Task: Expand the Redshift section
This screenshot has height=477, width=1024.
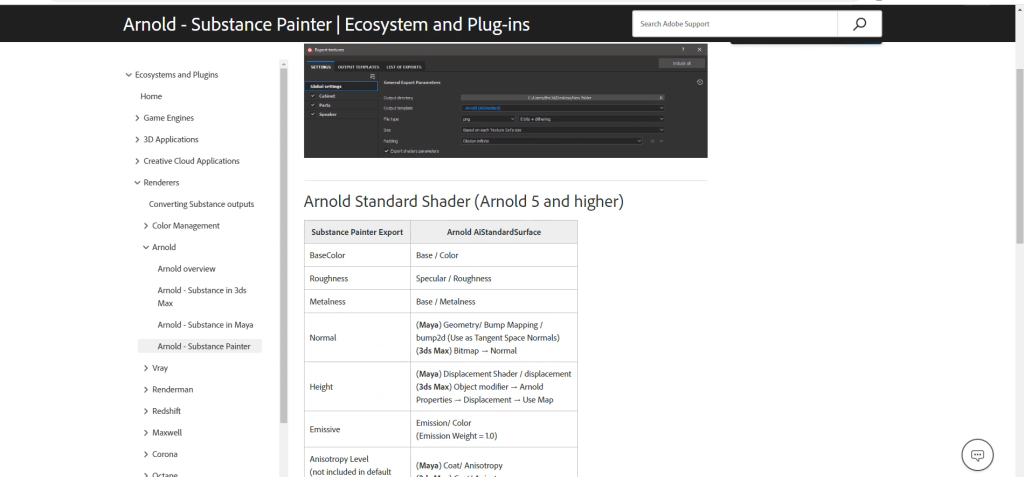Action: tap(146, 412)
